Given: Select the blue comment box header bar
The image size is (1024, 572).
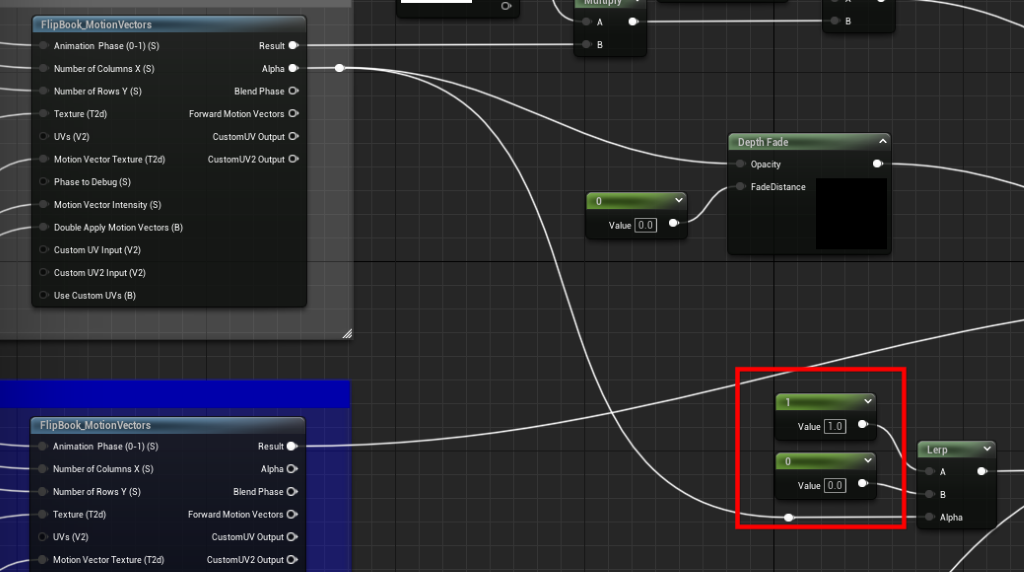Looking at the screenshot, I should [175, 394].
